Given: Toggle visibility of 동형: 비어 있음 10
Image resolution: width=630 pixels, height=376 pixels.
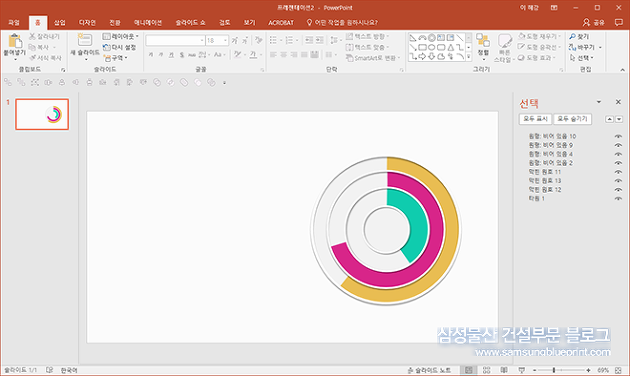Looking at the screenshot, I should click(618, 136).
